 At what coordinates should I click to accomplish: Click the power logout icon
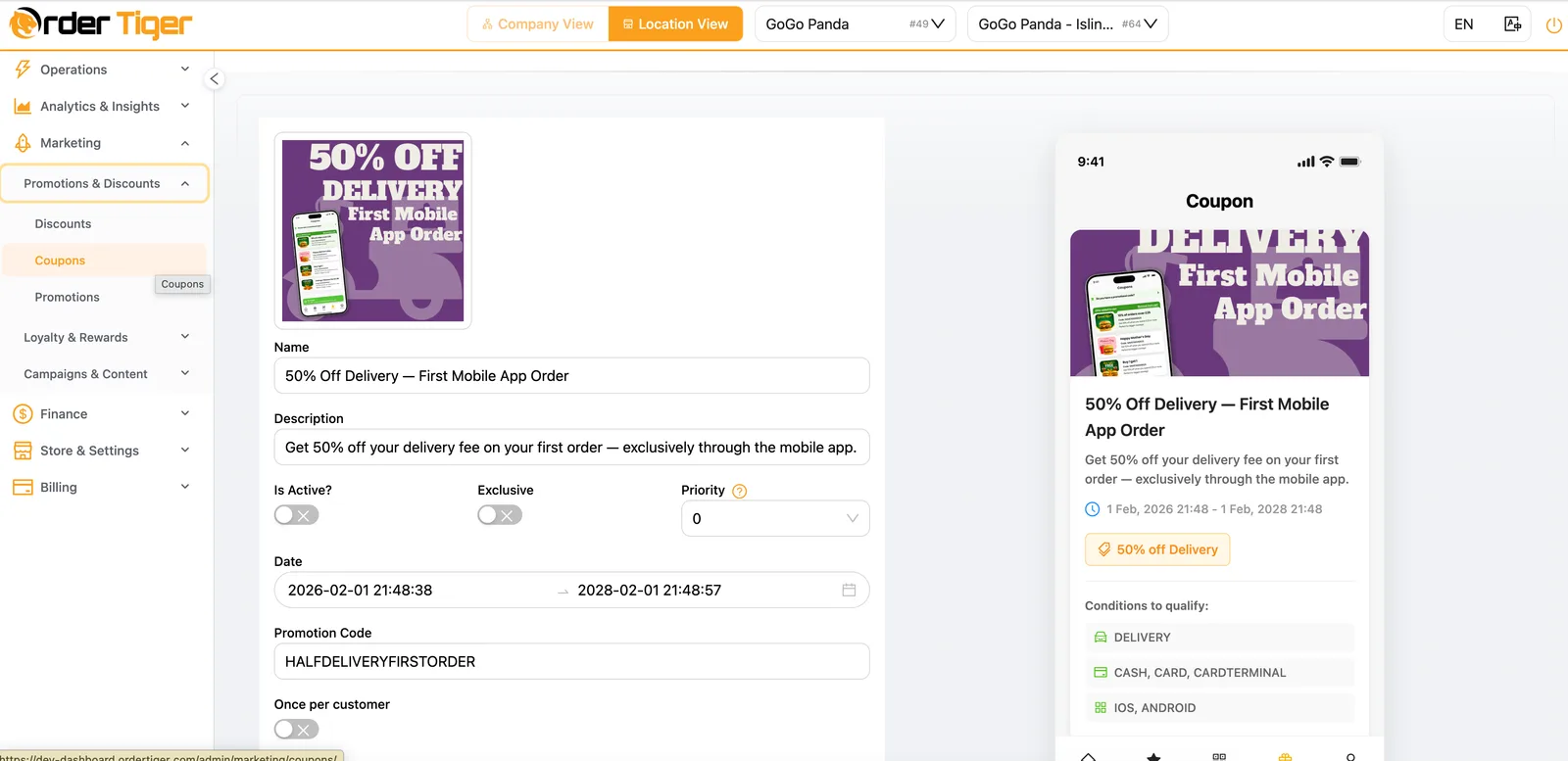tap(1554, 25)
